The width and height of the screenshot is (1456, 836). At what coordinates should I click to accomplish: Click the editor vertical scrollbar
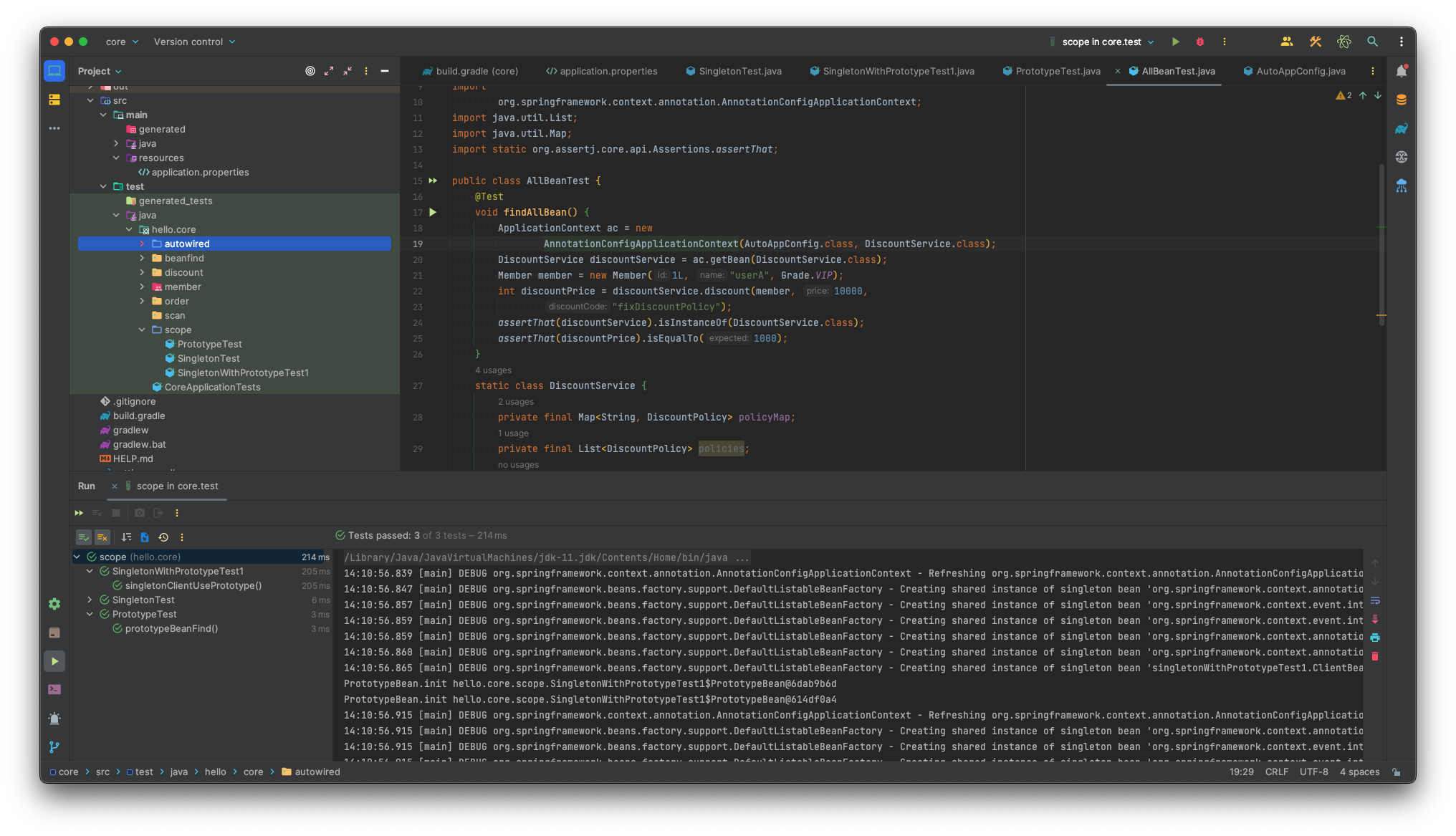point(1381,244)
